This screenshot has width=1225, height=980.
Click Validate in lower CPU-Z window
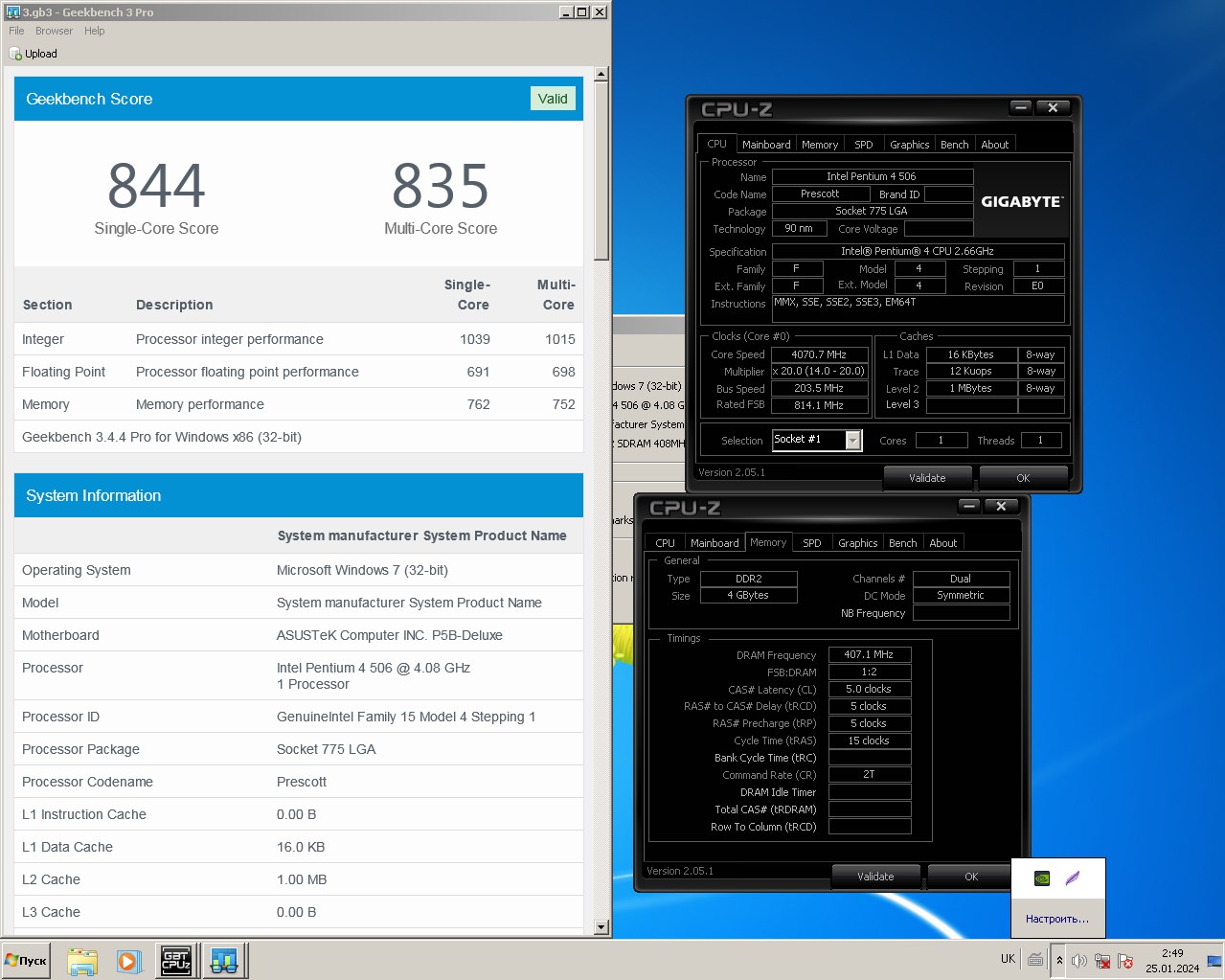tap(875, 876)
